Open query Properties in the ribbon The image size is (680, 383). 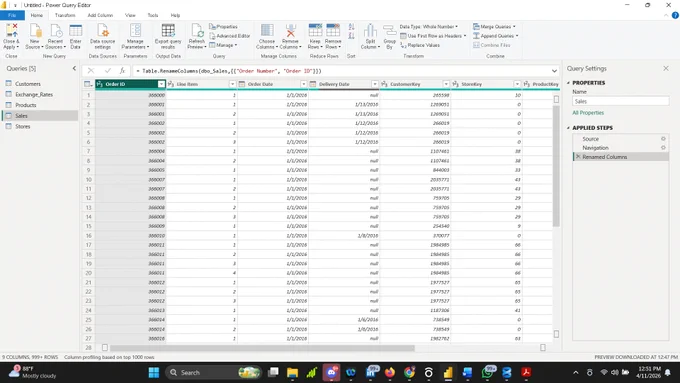click(x=224, y=26)
